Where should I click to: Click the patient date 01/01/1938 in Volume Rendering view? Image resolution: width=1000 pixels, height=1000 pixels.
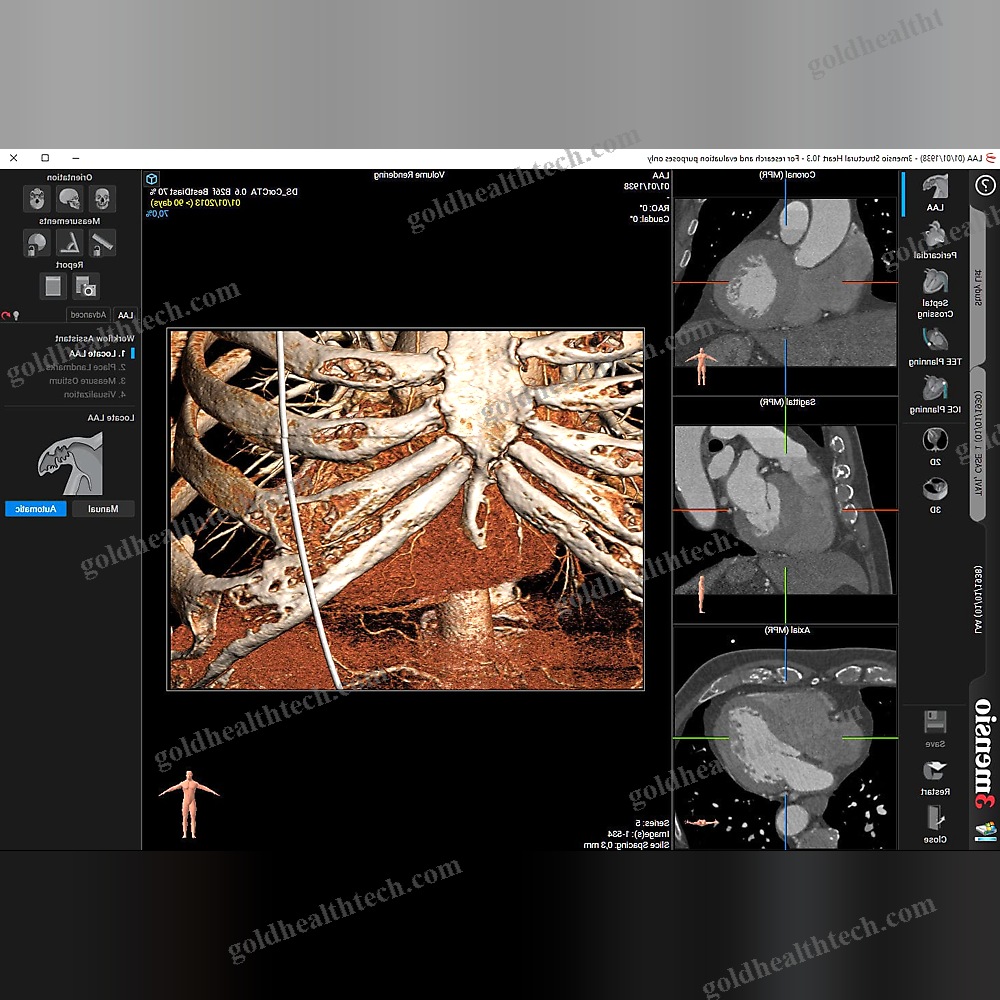pos(647,186)
